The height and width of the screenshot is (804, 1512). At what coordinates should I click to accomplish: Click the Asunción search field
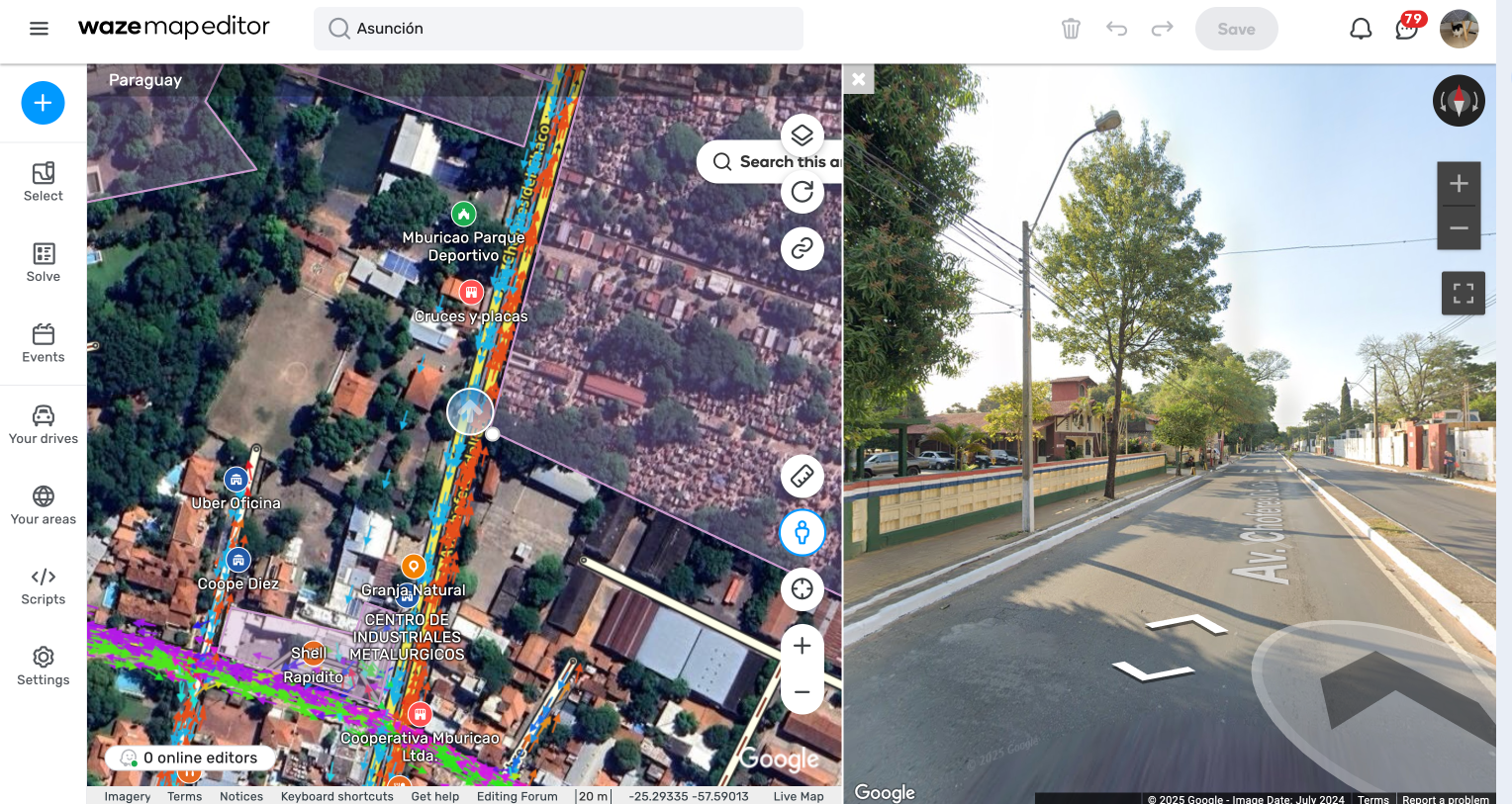558,29
